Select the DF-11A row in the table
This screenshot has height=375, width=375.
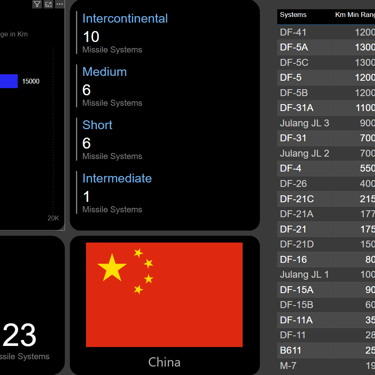tap(326, 320)
